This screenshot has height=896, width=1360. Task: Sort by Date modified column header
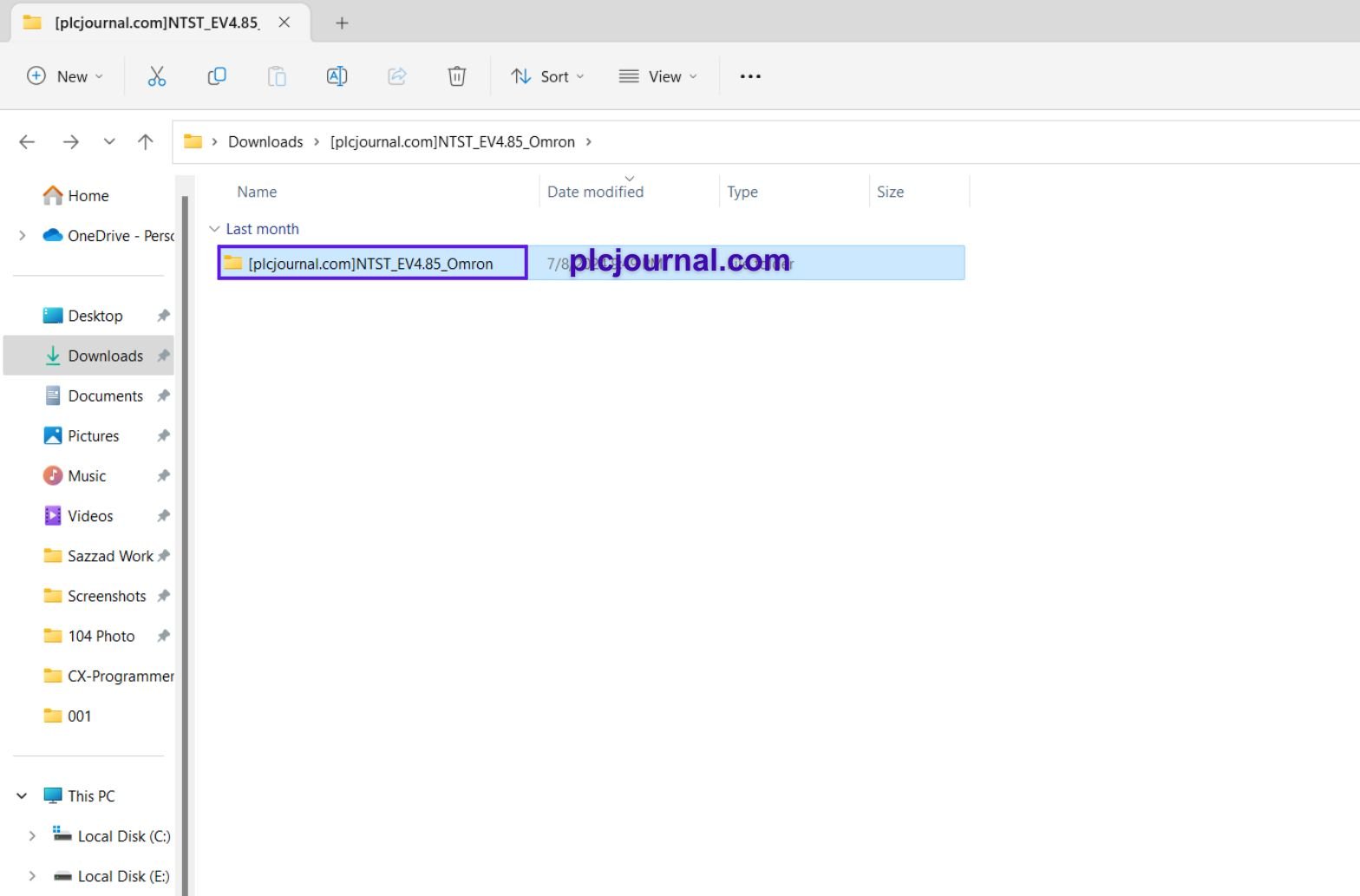click(x=595, y=192)
